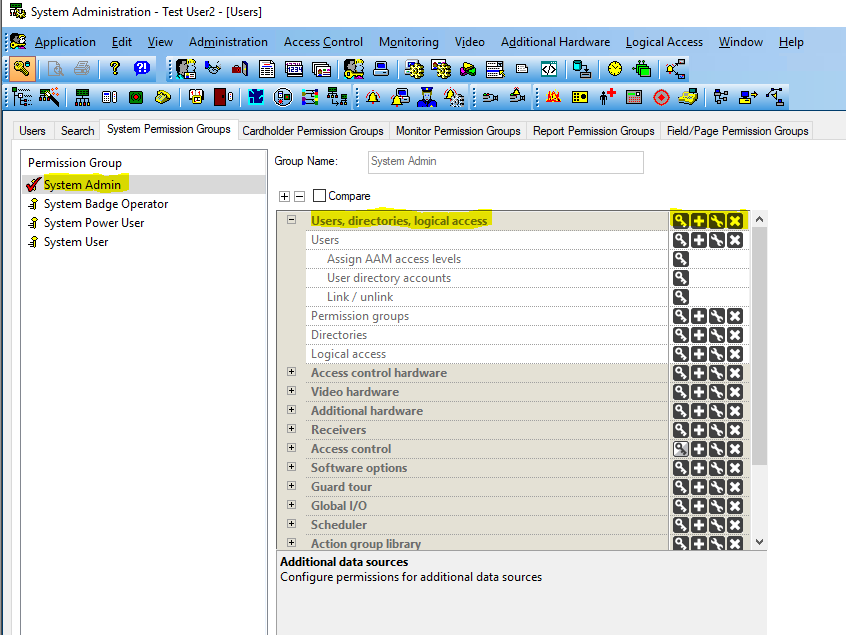Toggle view permission on Assign AAM access levels
This screenshot has width=846, height=635.
click(680, 259)
